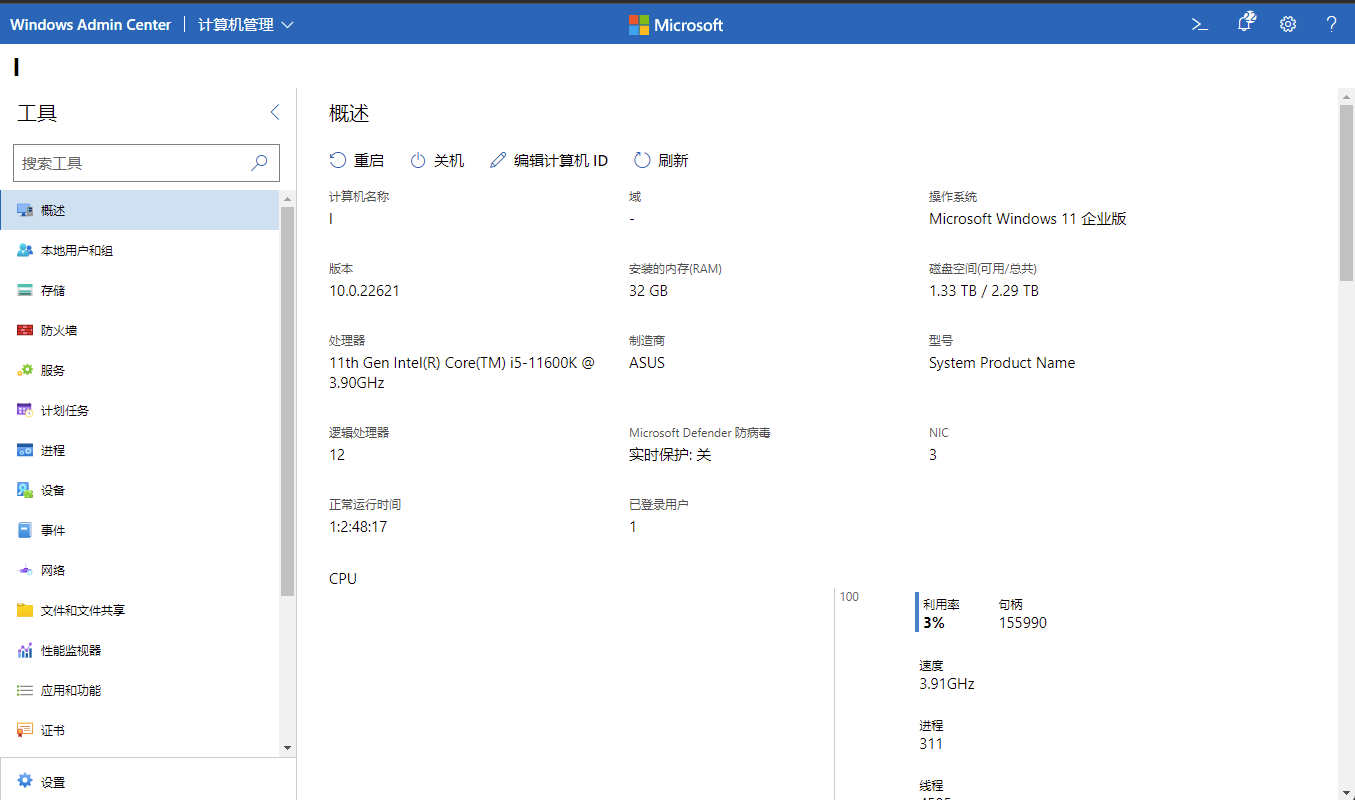Viewport: 1355px width, 800px height.
Task: Click the 1:2:48:17 uptime value
Action: click(x=358, y=527)
